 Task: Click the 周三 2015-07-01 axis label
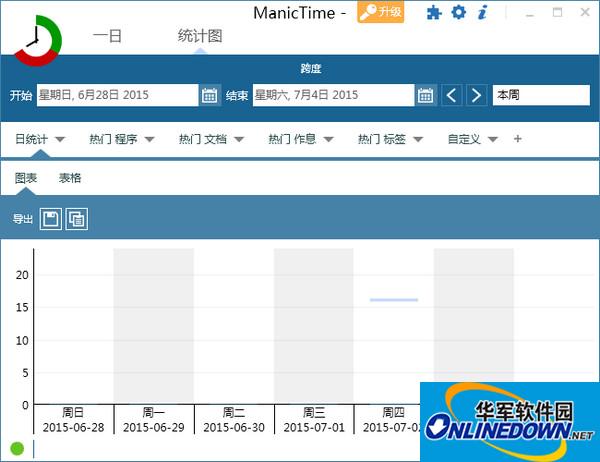[x=314, y=420]
